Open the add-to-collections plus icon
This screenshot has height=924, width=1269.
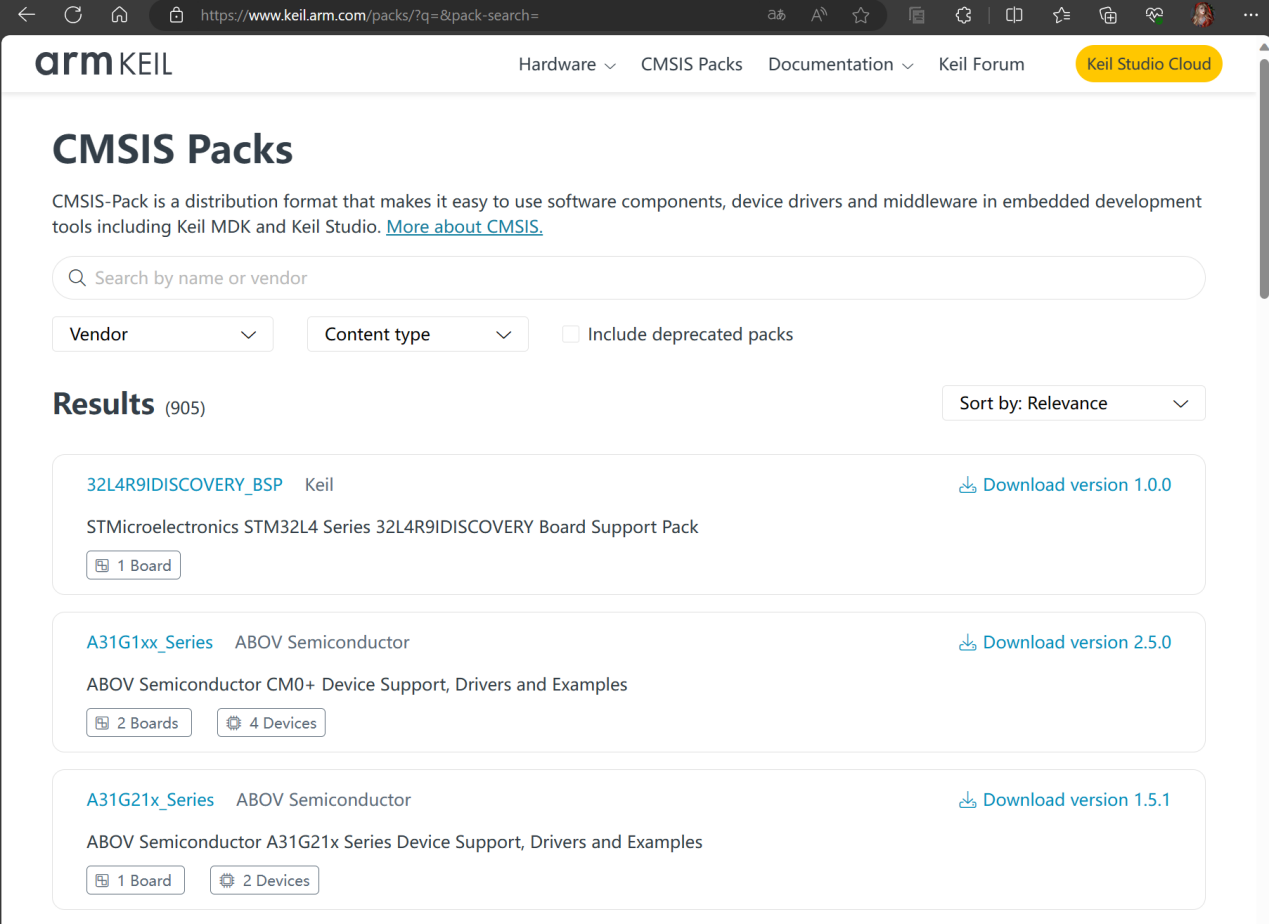(1108, 15)
